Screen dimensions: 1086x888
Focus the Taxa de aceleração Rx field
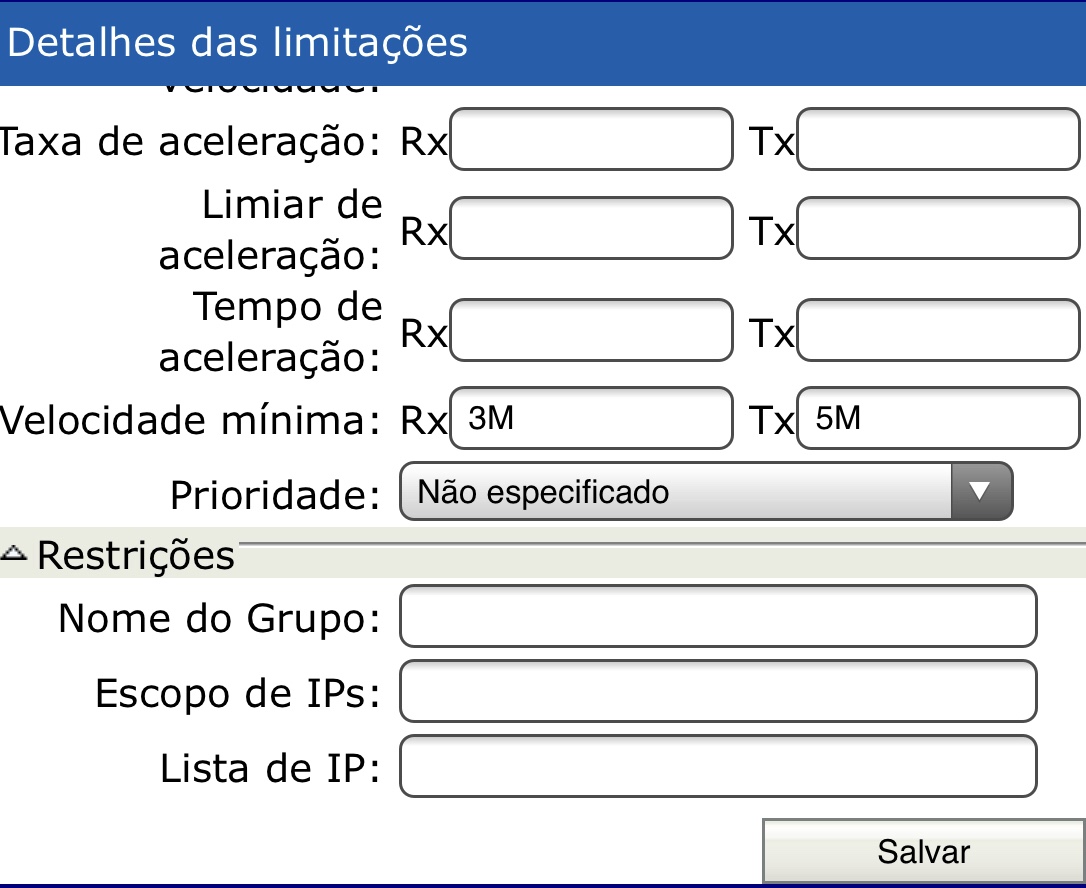click(592, 141)
